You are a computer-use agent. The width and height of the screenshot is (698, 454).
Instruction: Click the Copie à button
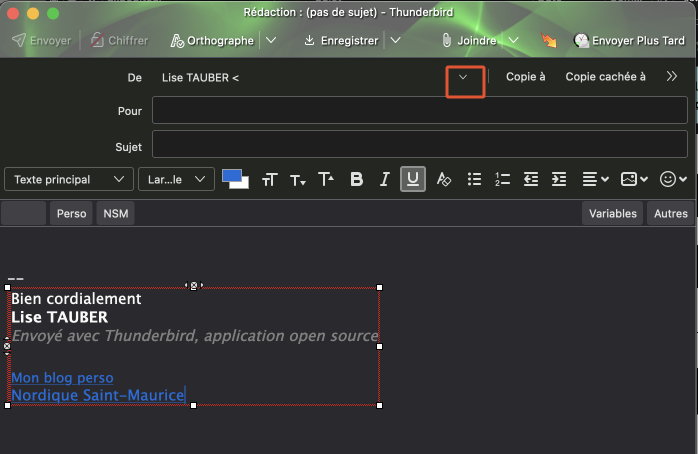tap(525, 77)
